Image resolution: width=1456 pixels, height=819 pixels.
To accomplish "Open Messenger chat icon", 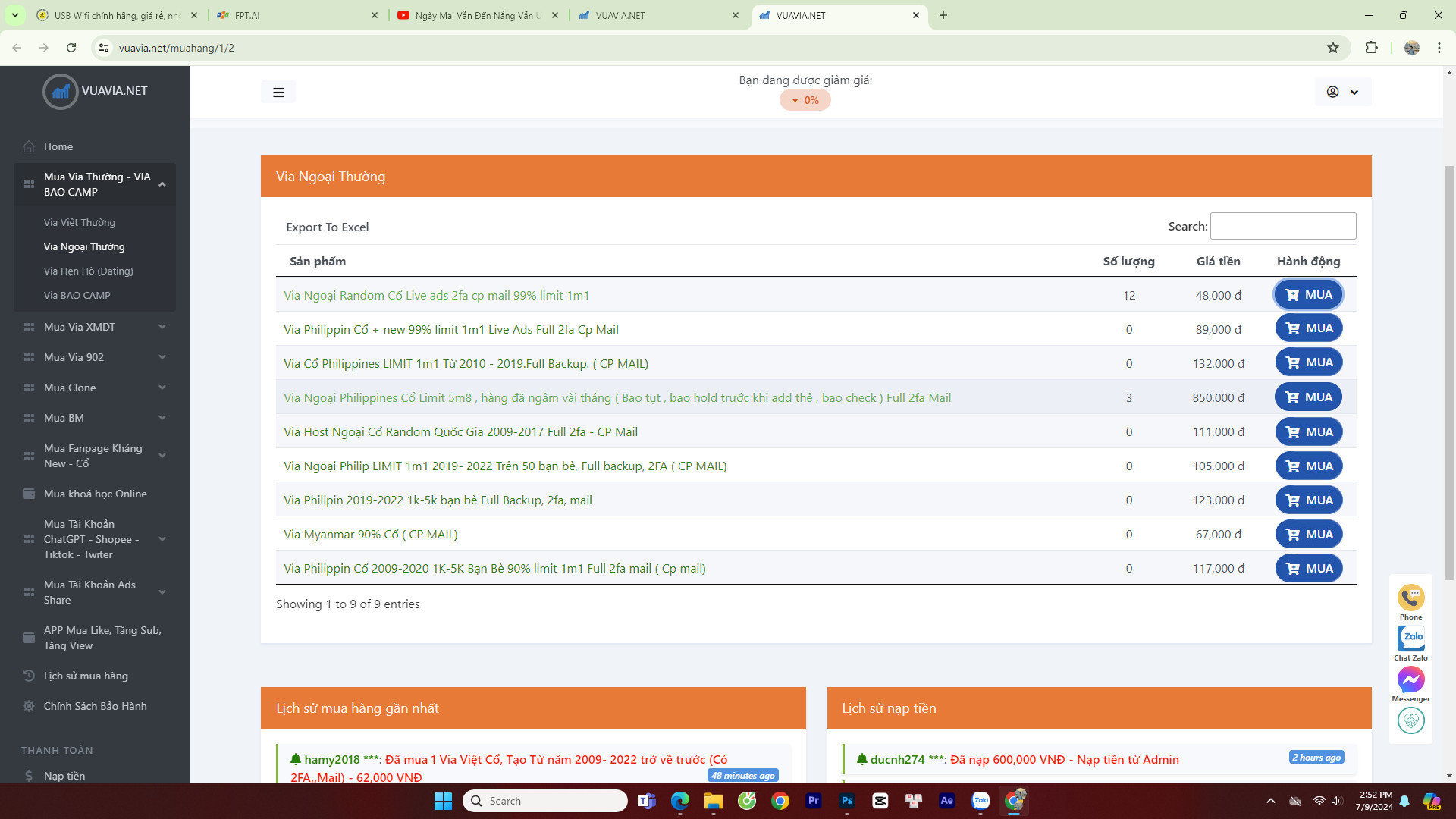I will tap(1410, 679).
